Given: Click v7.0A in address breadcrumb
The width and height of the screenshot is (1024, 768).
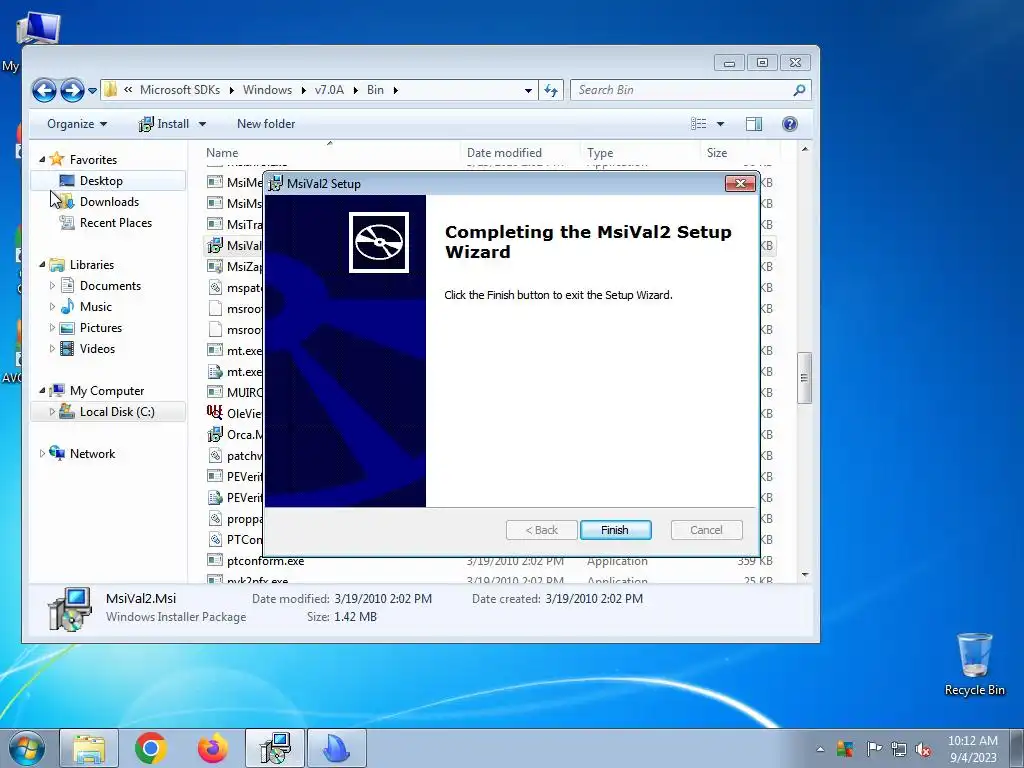Looking at the screenshot, I should click(329, 90).
